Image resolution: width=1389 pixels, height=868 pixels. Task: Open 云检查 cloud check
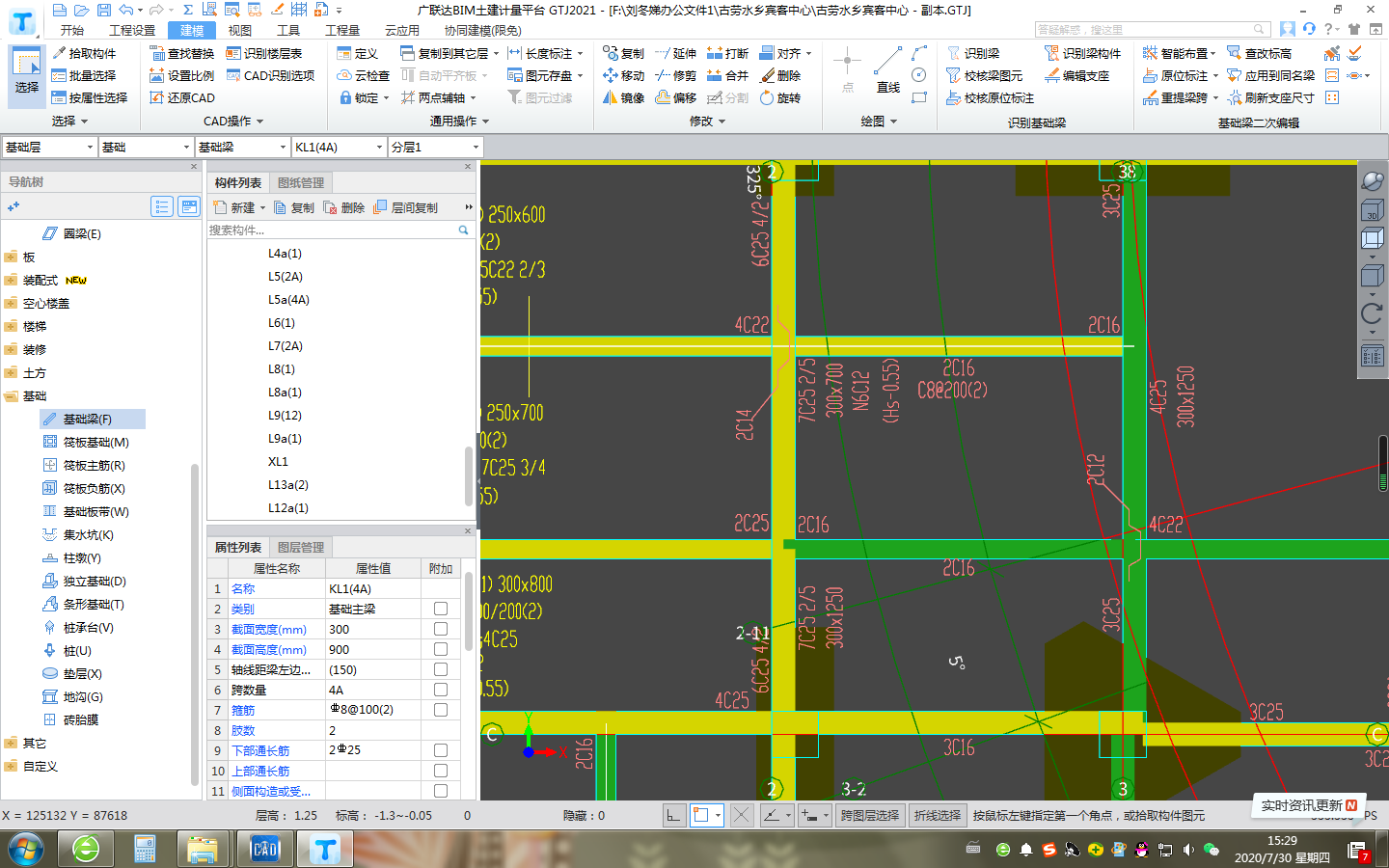pos(363,75)
